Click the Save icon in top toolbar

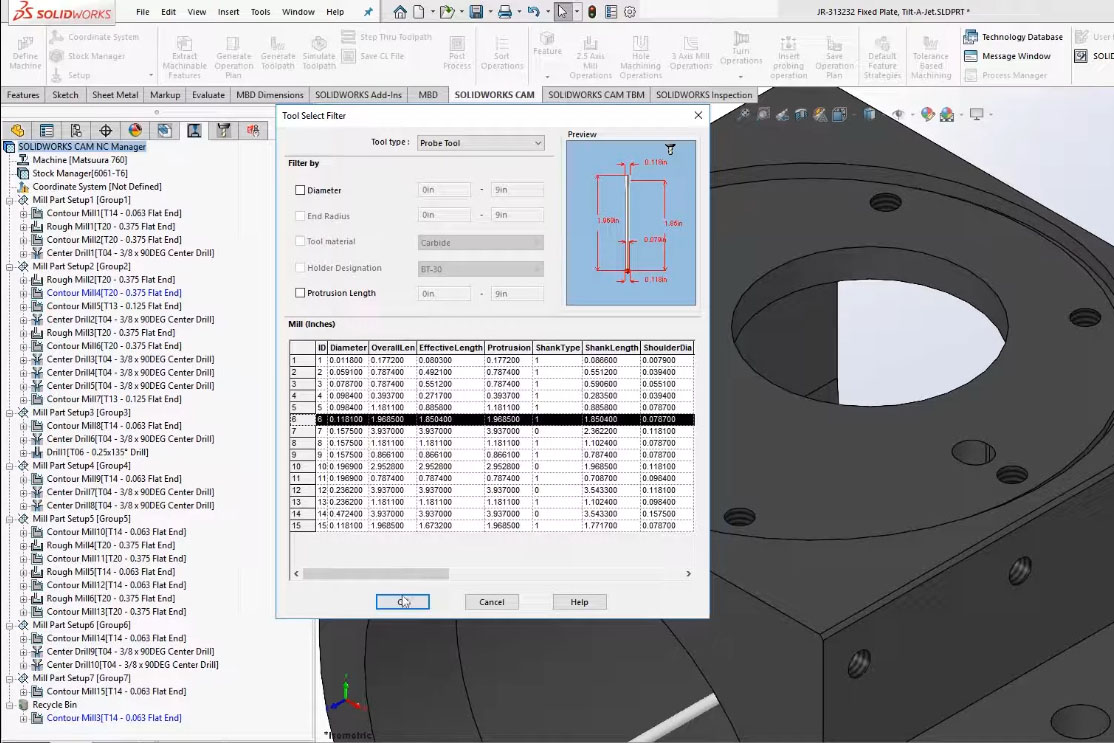click(x=476, y=12)
